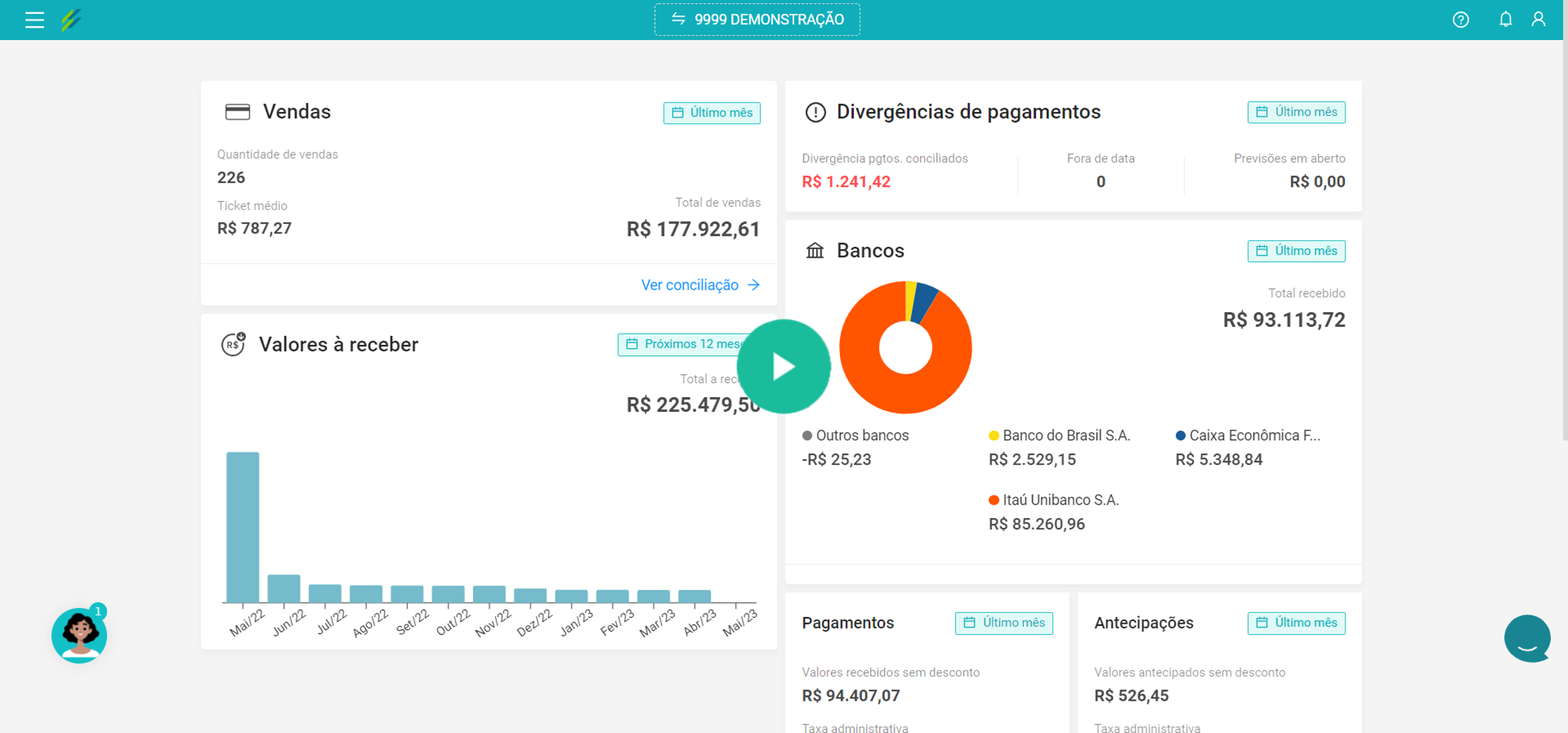Click the red R$ 1.241,42 divergence value

[x=845, y=182]
